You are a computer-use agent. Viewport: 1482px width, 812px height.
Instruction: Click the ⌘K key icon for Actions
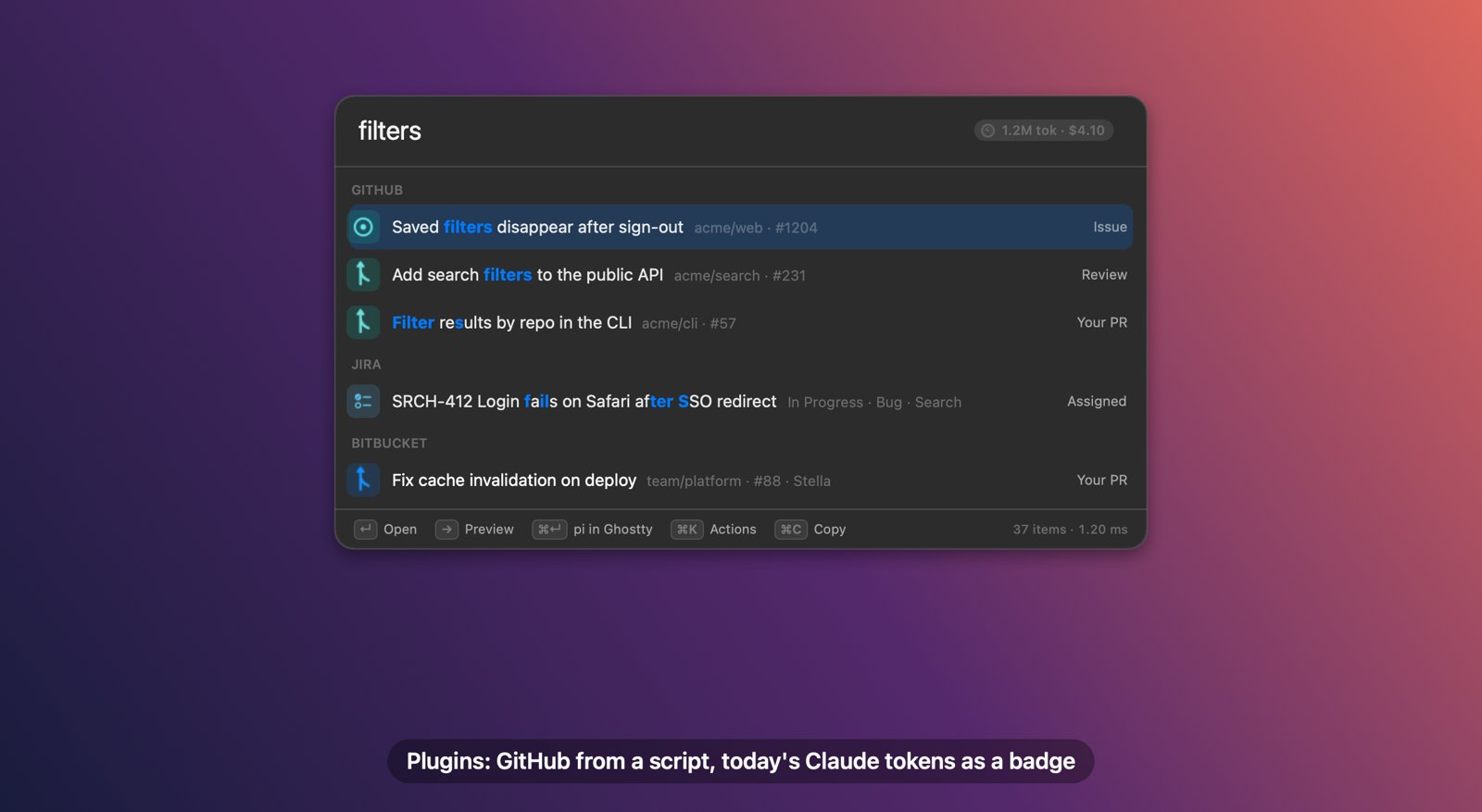[687, 529]
